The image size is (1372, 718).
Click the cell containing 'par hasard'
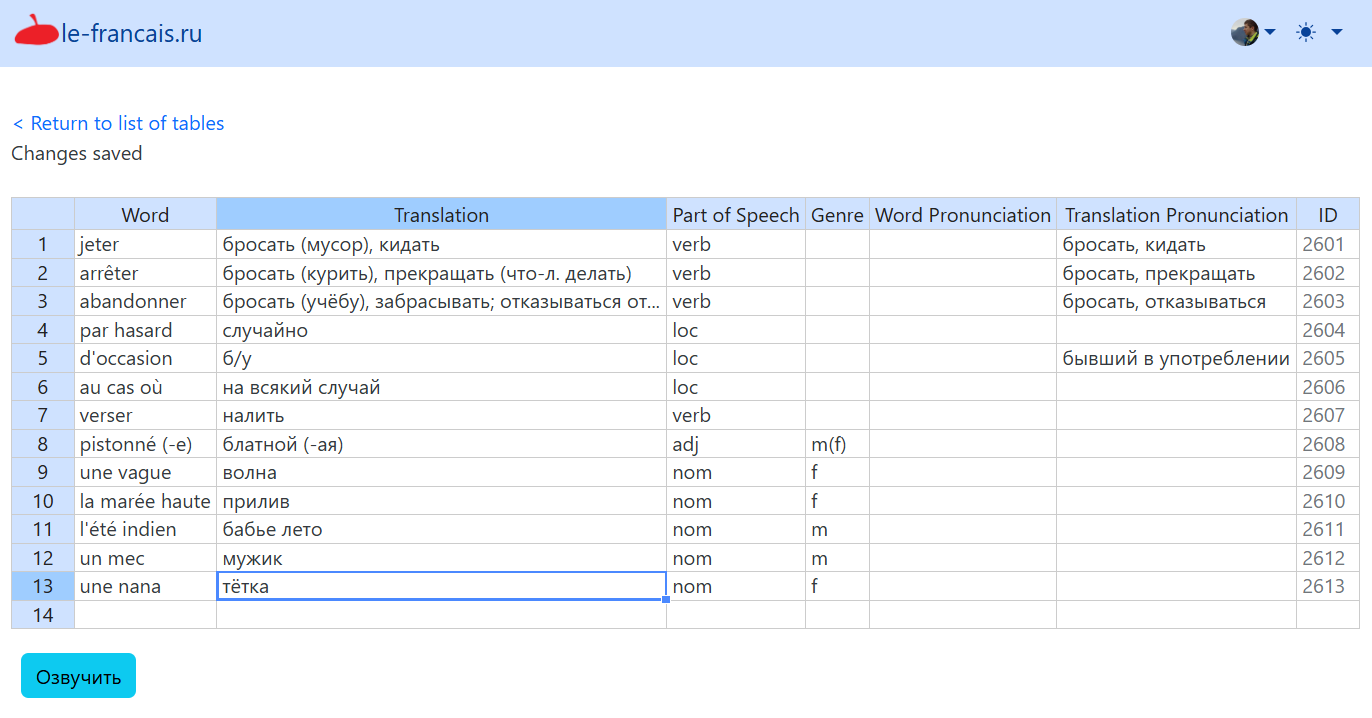(145, 331)
